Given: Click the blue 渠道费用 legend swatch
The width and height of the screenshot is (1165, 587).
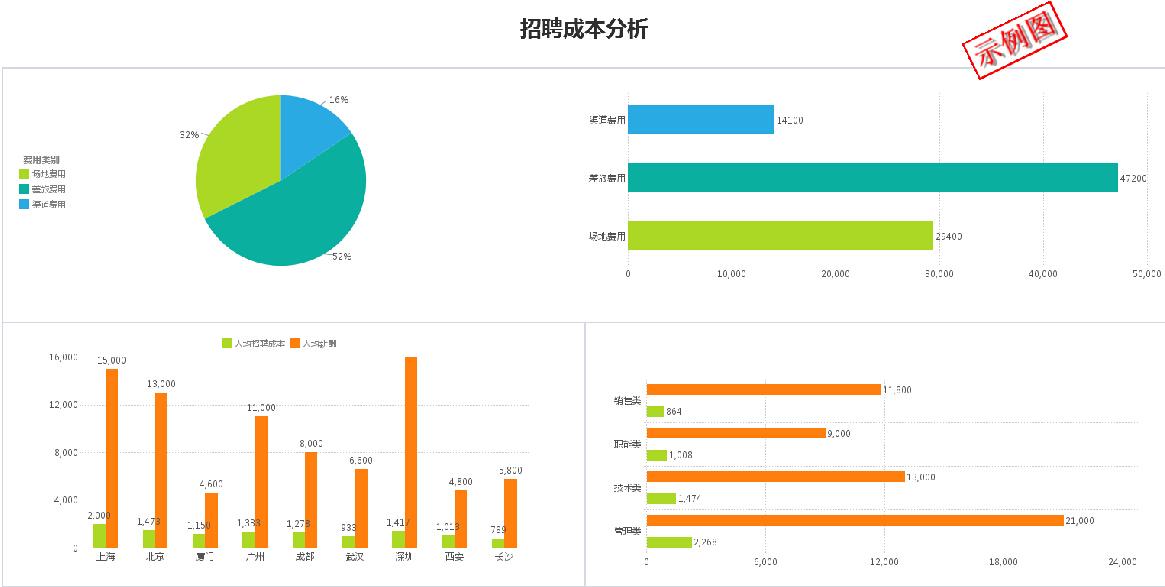Looking at the screenshot, I should point(26,204).
